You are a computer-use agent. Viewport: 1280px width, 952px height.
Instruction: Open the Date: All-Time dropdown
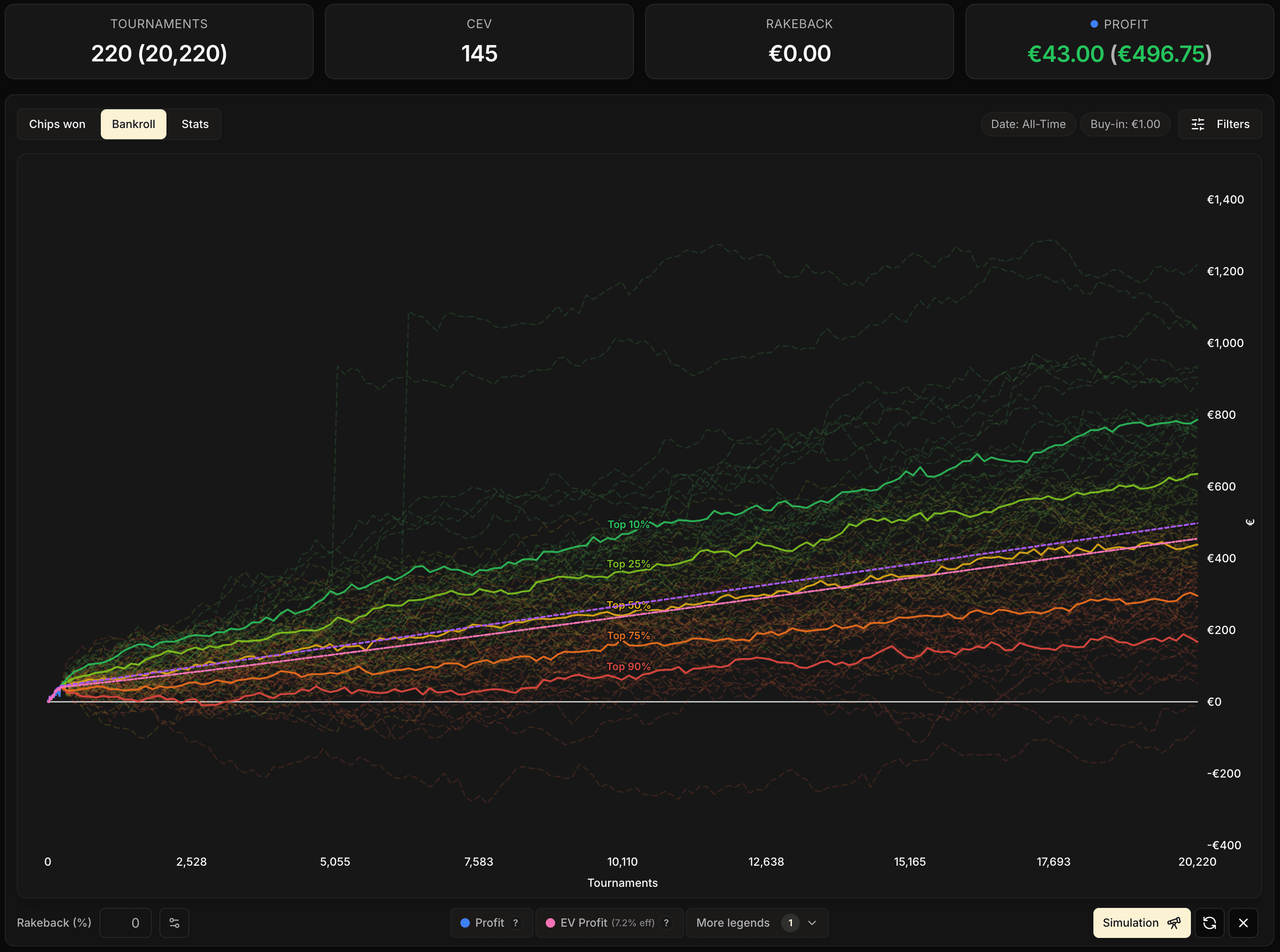click(x=1028, y=124)
